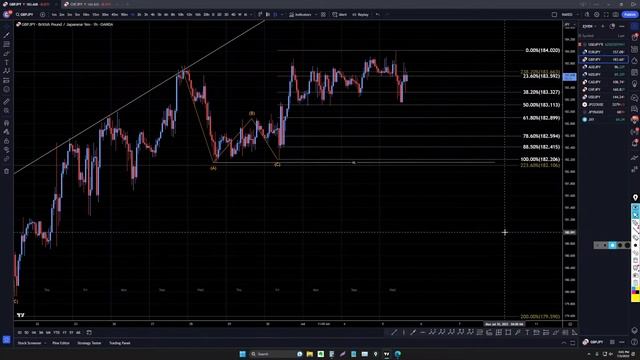Remove drawings with the trash icon
Viewport: 640px width, 360px height.
click(7, 171)
